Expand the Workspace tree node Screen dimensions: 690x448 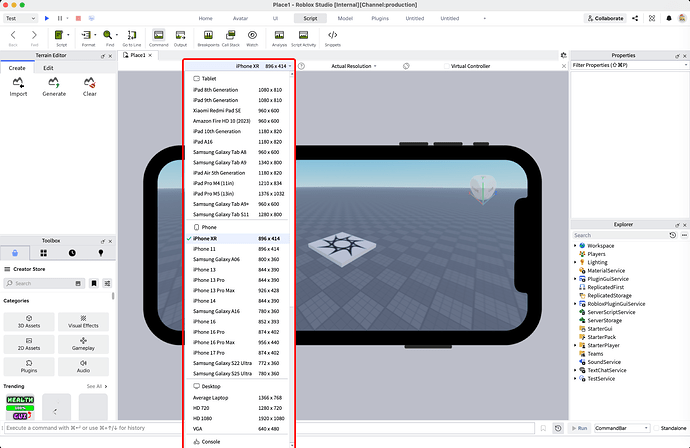(575, 246)
